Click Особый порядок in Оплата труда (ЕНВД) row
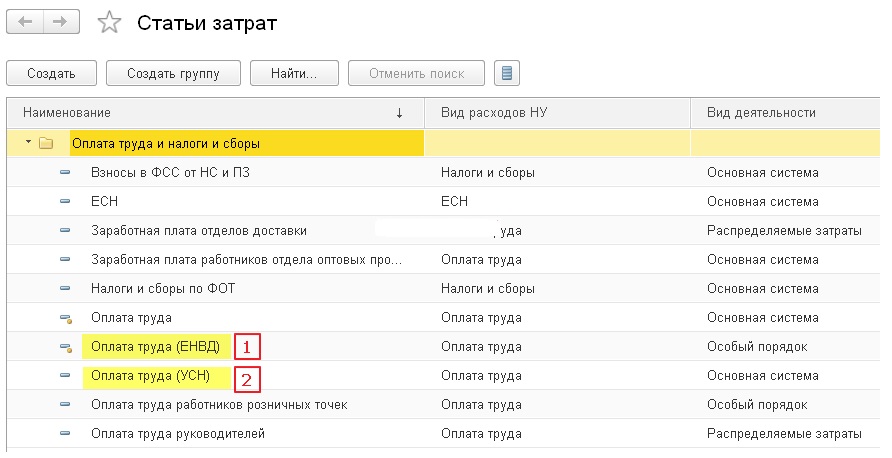The image size is (892, 458). tap(757, 346)
